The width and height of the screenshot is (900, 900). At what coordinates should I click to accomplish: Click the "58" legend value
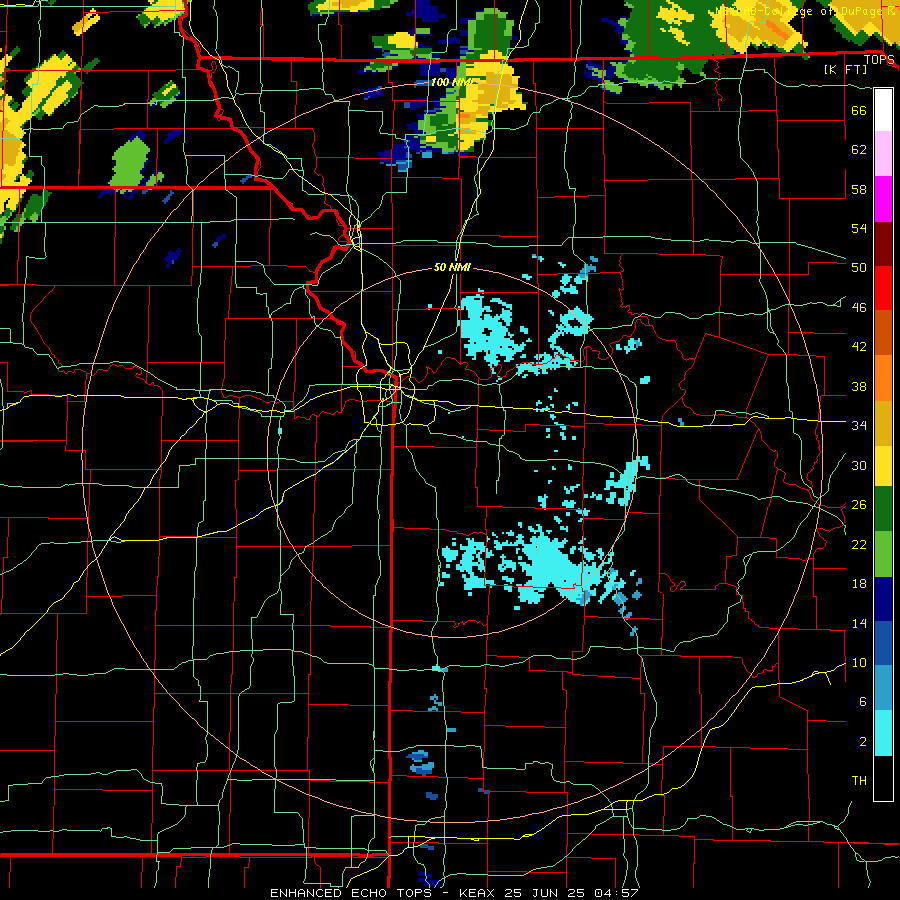click(x=859, y=189)
